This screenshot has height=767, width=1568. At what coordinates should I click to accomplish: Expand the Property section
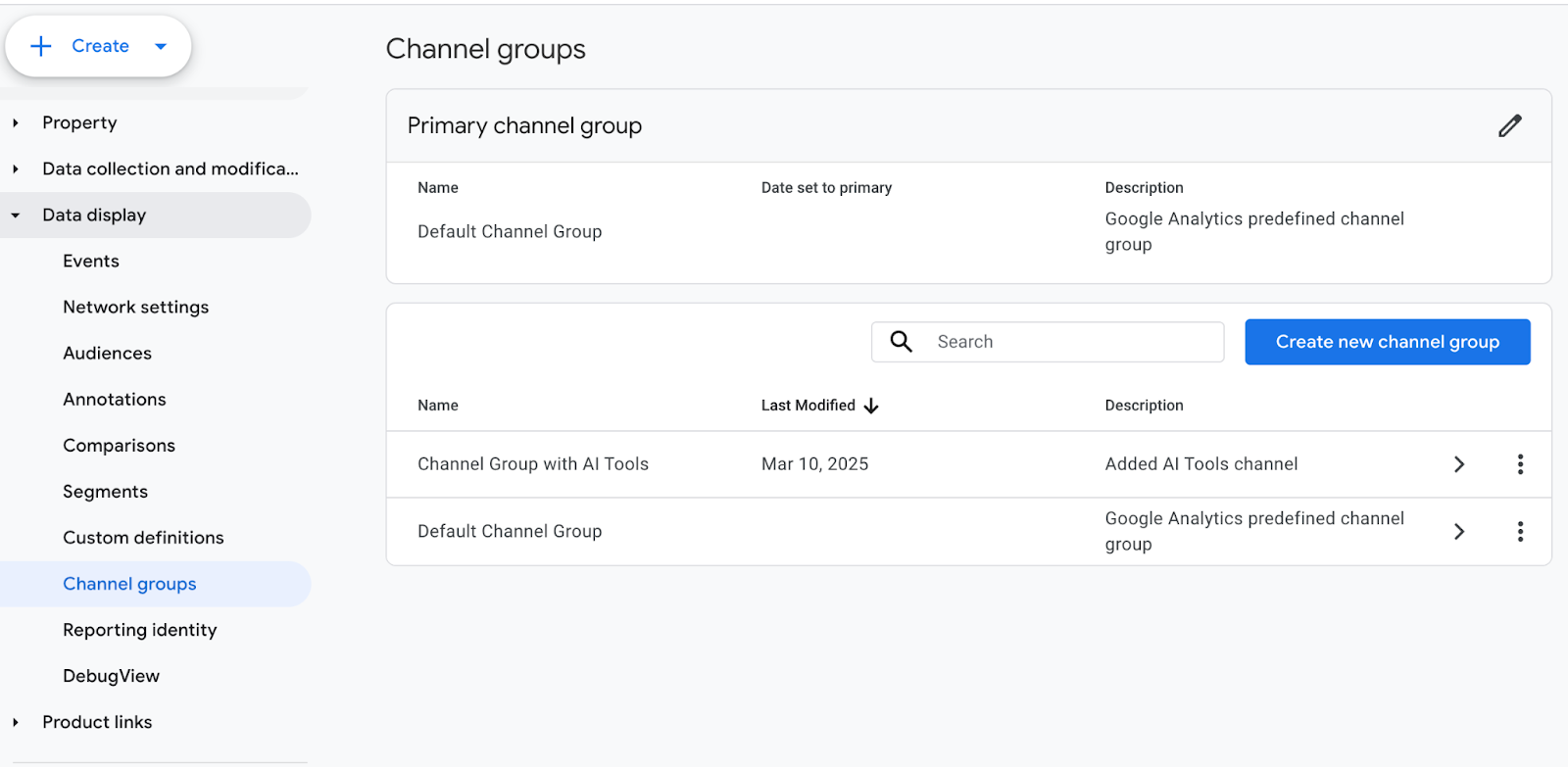16,123
